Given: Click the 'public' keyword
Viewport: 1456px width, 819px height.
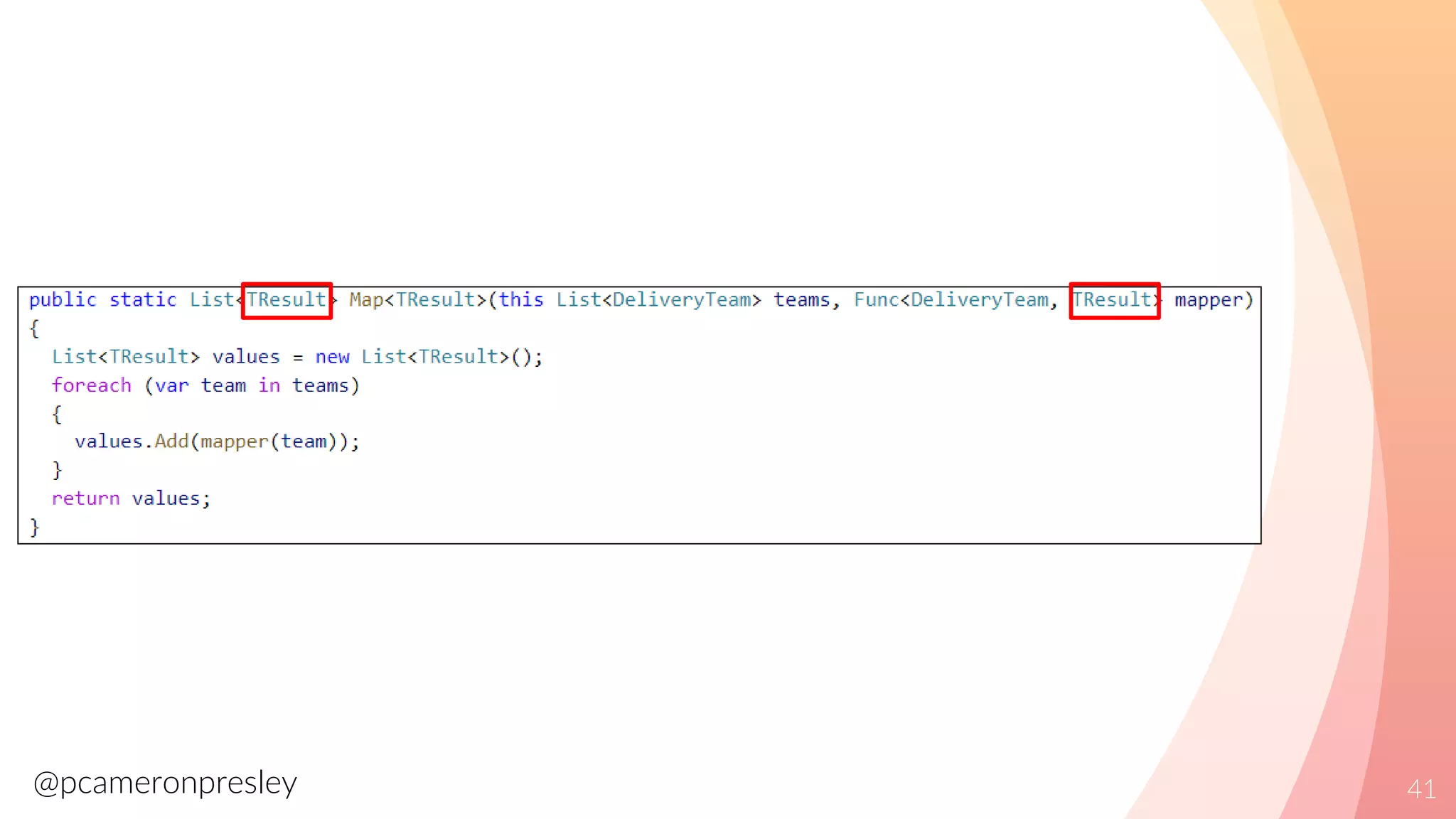Looking at the screenshot, I should 63,300.
